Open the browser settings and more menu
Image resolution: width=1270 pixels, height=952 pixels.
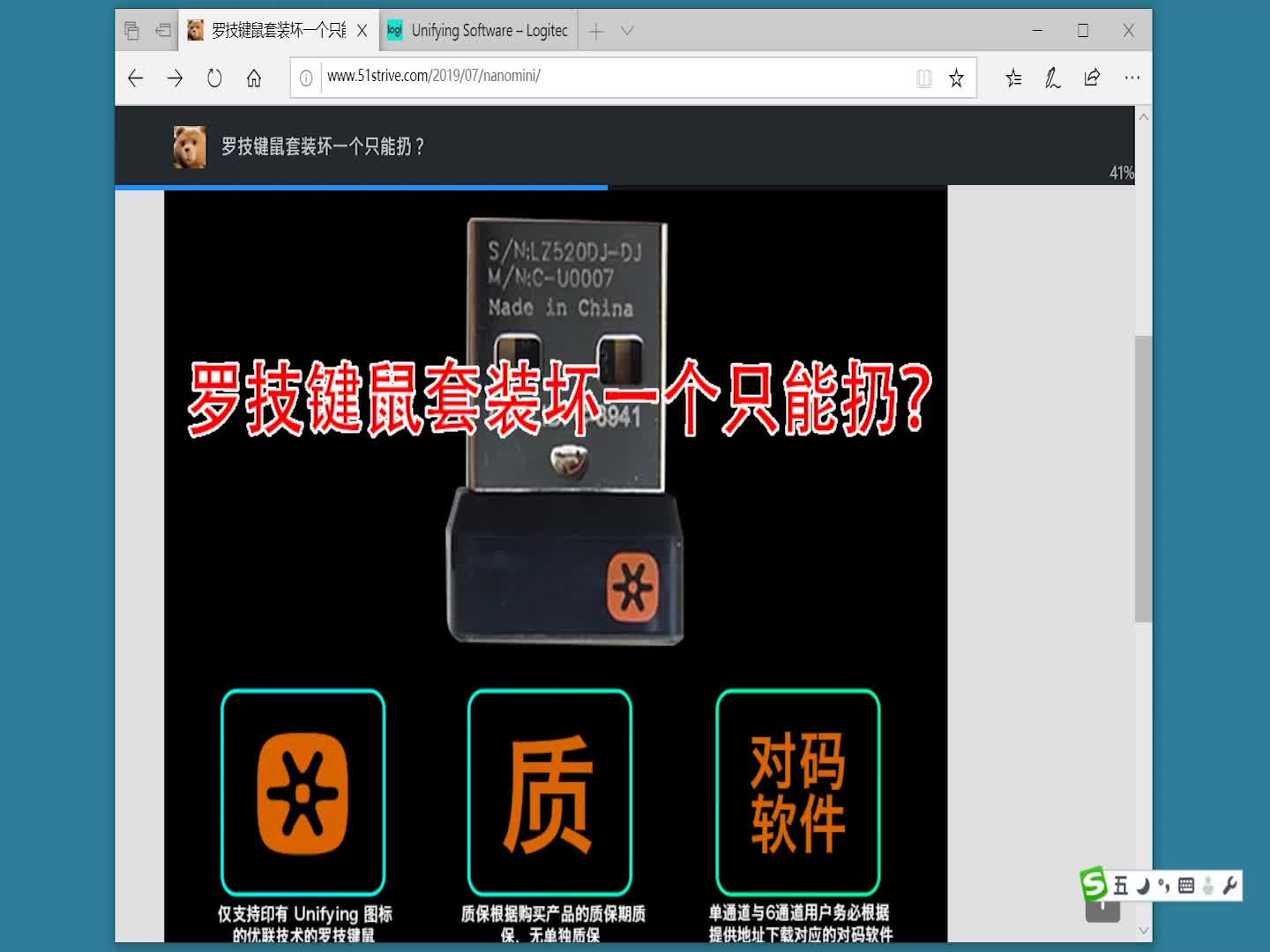click(1132, 78)
